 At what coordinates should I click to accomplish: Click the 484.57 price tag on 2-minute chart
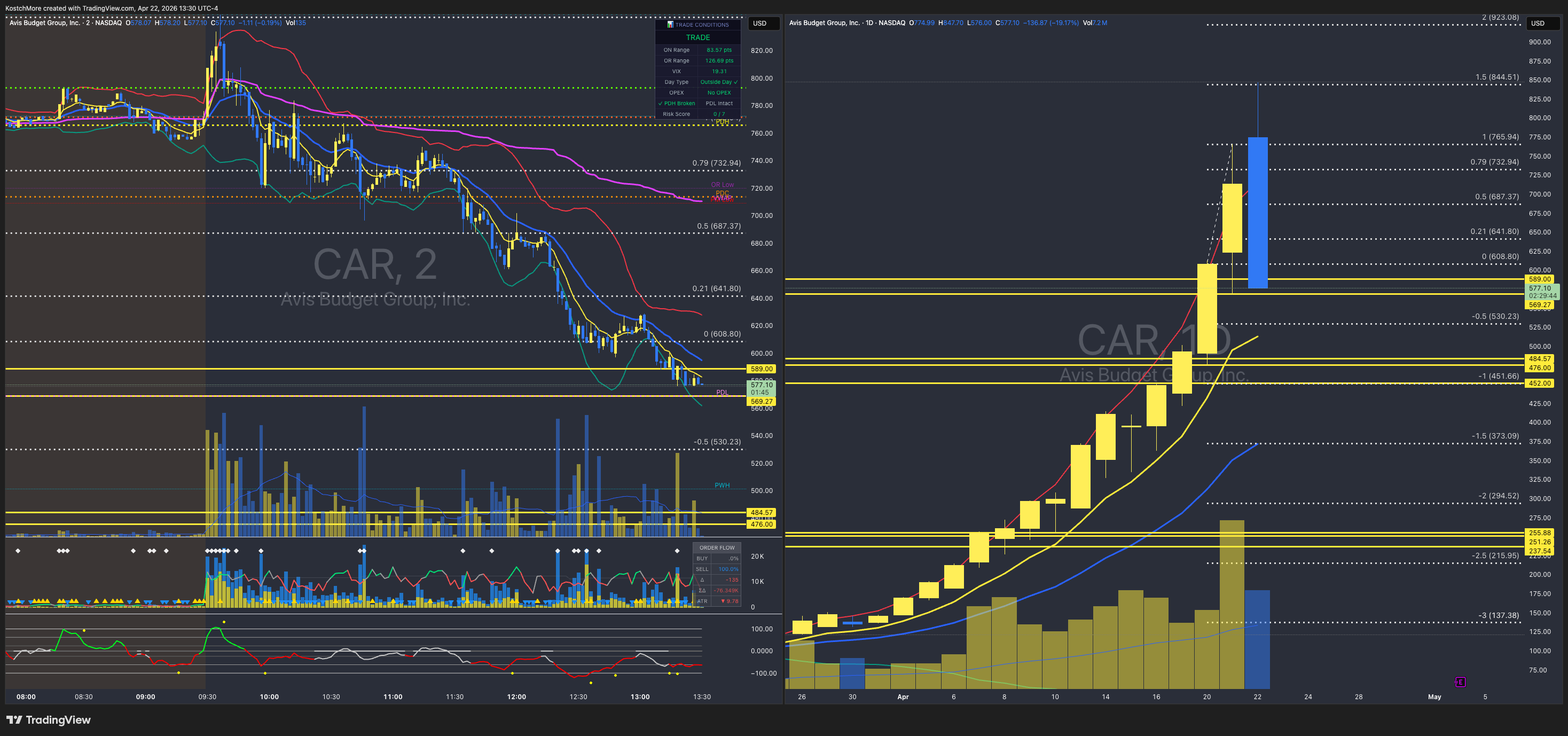click(x=762, y=513)
